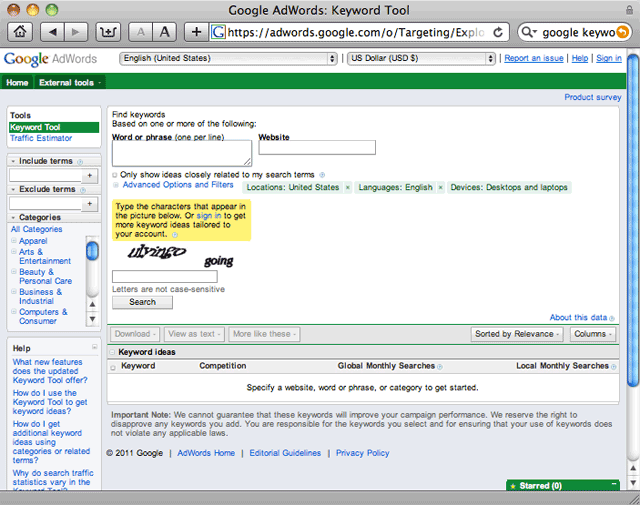Enable only show closely related ideas checkbox

pyautogui.click(x=115, y=175)
